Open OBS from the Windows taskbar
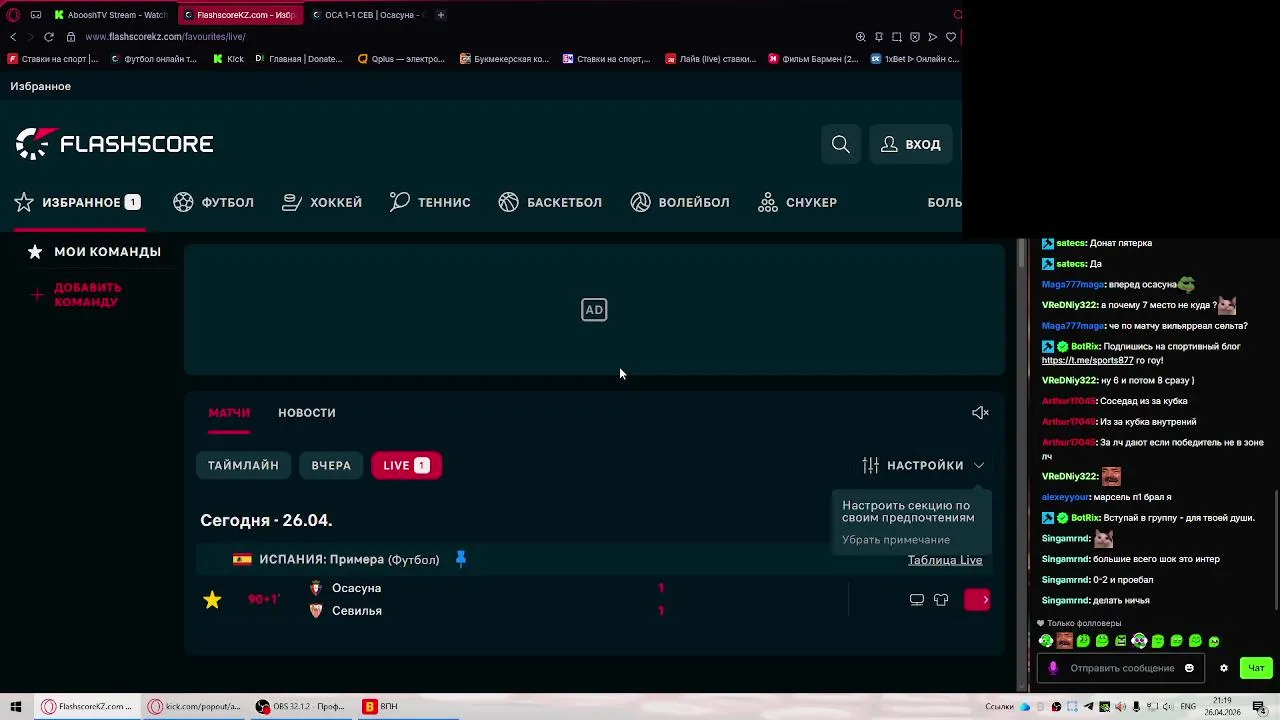 tap(300, 707)
